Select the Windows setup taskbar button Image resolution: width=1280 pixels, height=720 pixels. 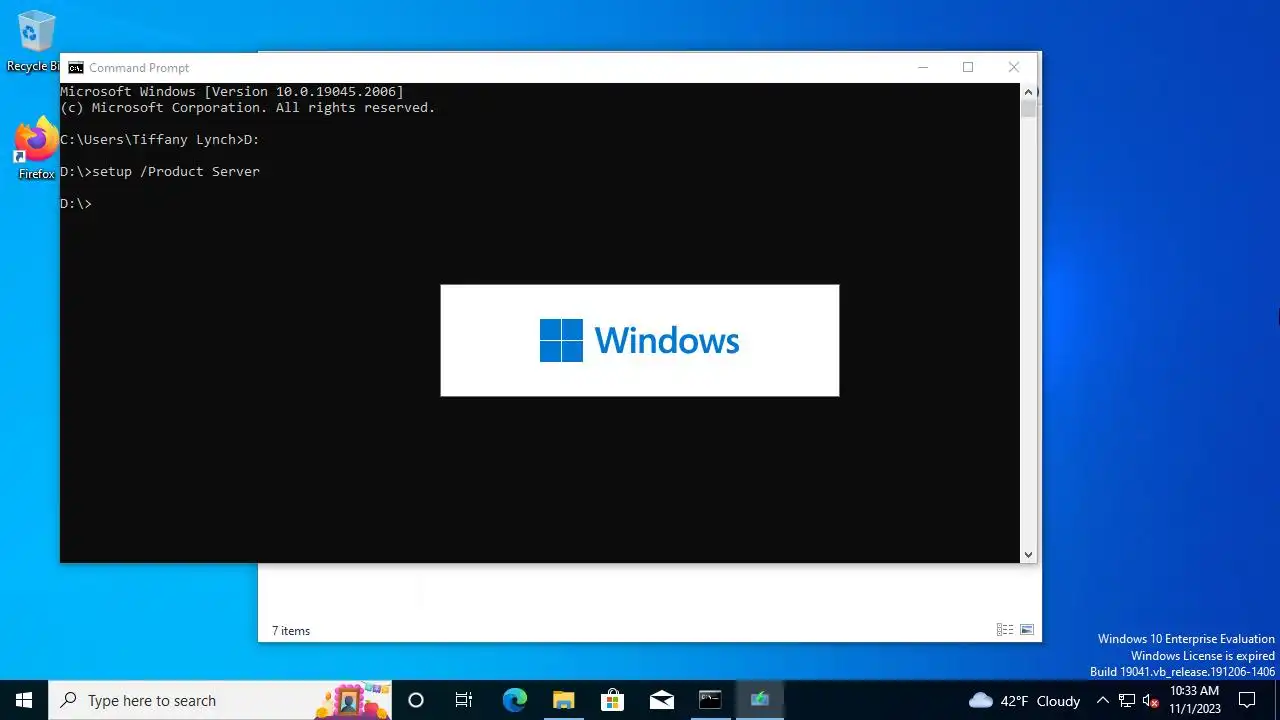(759, 700)
